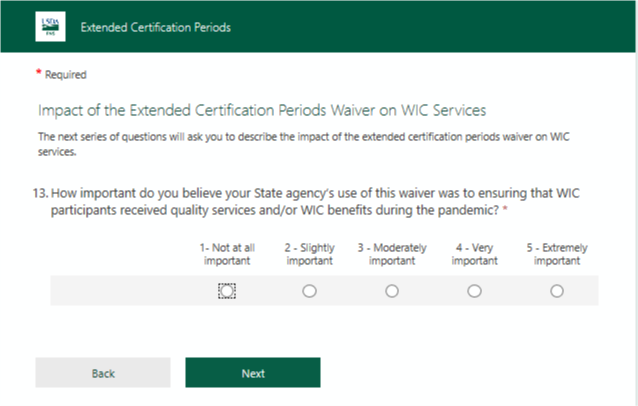Click the Extended Certification Periods header title
This screenshot has width=638, height=406.
tap(155, 27)
